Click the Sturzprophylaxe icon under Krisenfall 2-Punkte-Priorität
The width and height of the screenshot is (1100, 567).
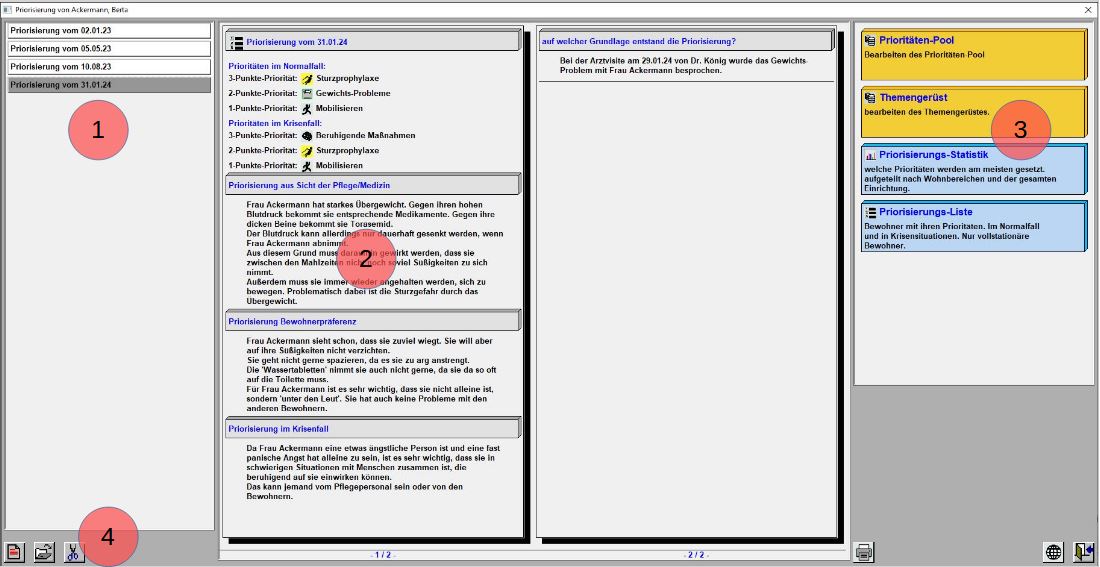tap(307, 151)
